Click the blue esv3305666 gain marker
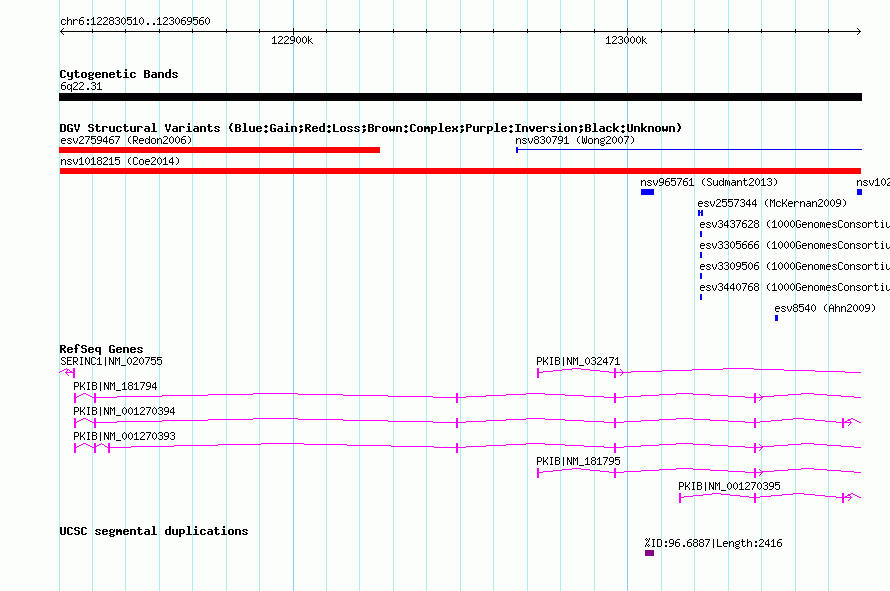The height and width of the screenshot is (591, 890). point(701,255)
